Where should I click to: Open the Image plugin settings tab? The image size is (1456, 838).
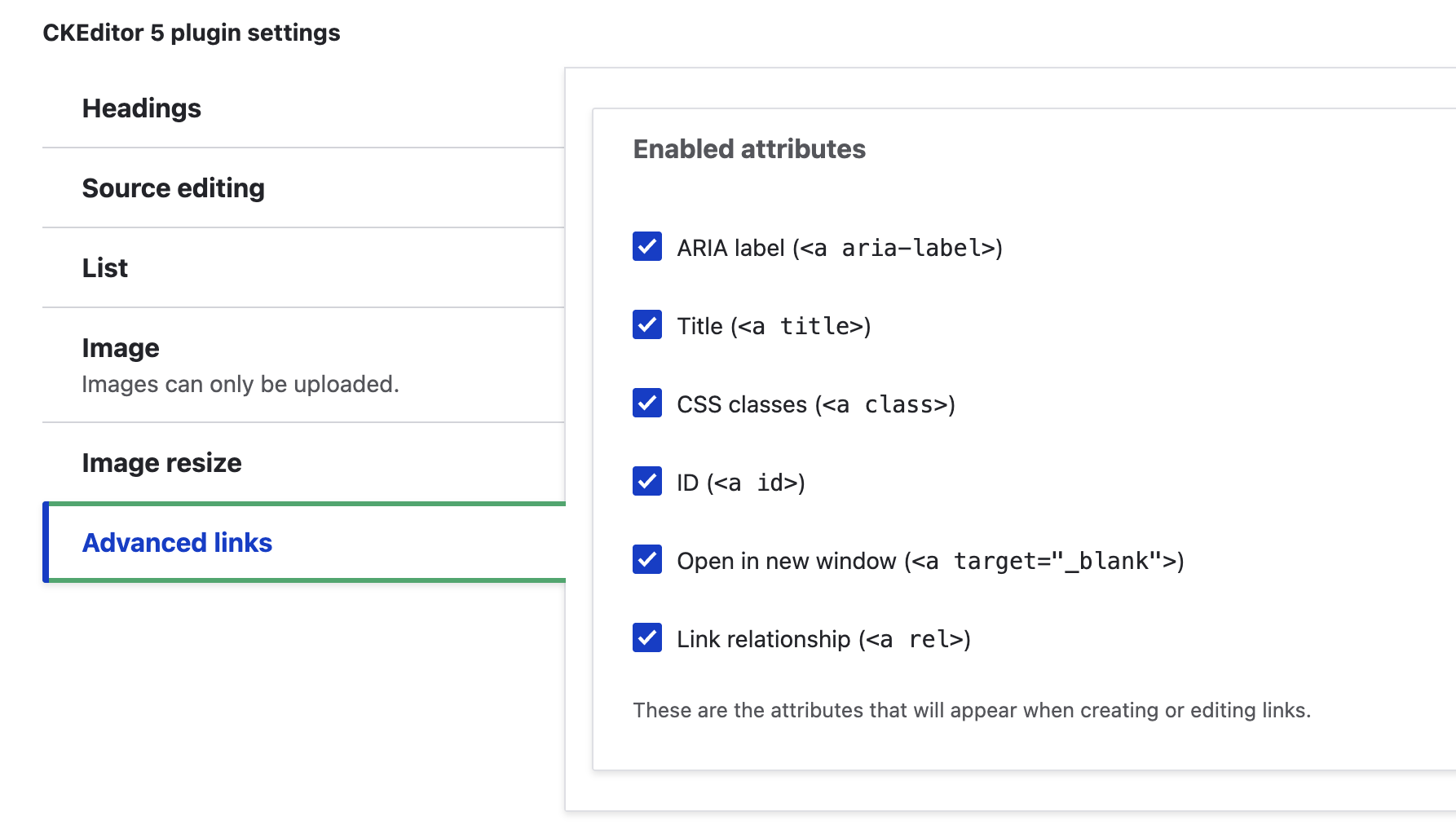pos(120,347)
